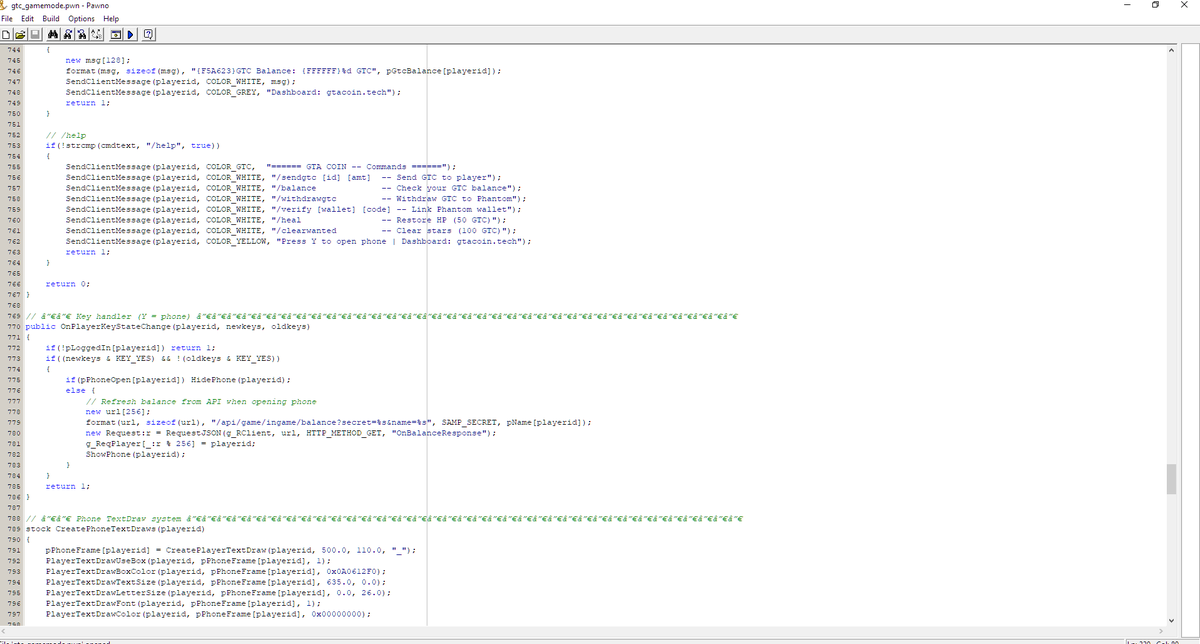
Task: Click the 'PlayerTextDrawLetterSize' line
Action: click(218, 592)
